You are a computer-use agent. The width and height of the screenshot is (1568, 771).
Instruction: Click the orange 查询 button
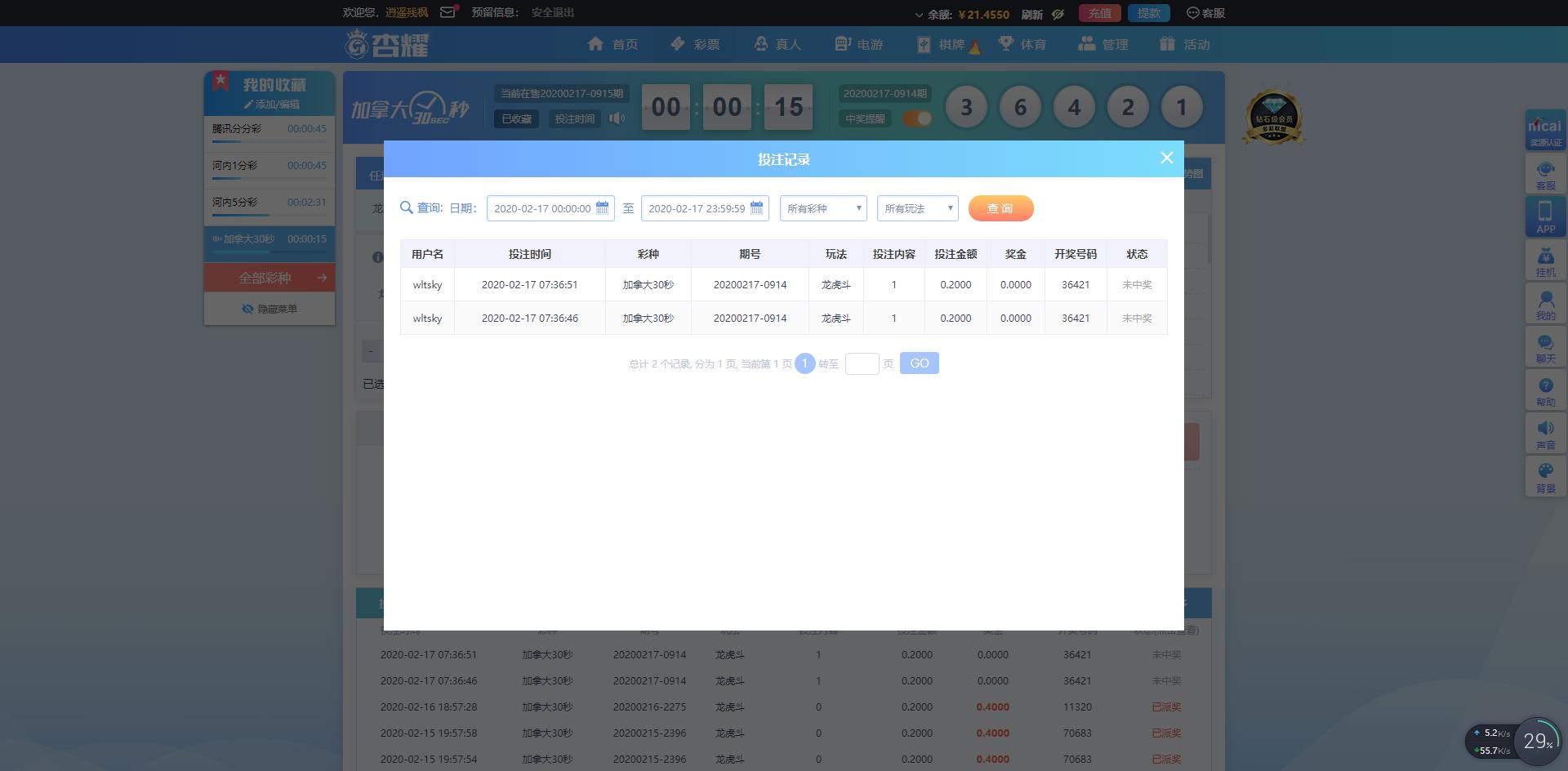(x=1000, y=208)
